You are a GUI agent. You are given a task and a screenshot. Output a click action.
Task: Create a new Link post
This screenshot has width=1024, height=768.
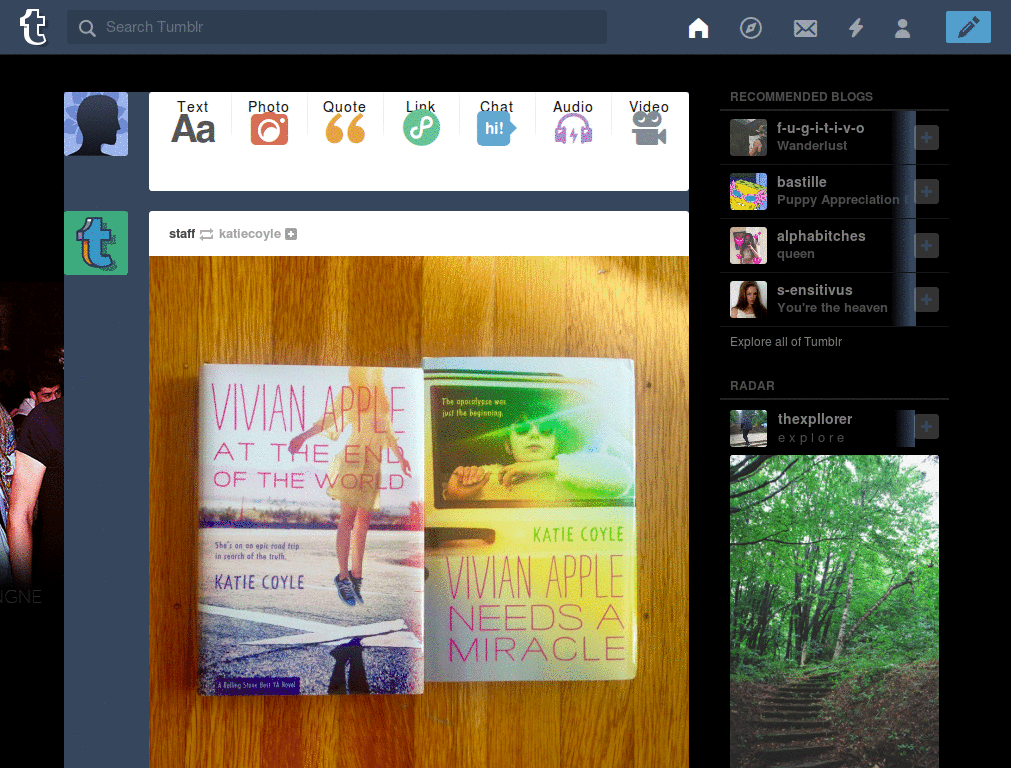click(421, 122)
